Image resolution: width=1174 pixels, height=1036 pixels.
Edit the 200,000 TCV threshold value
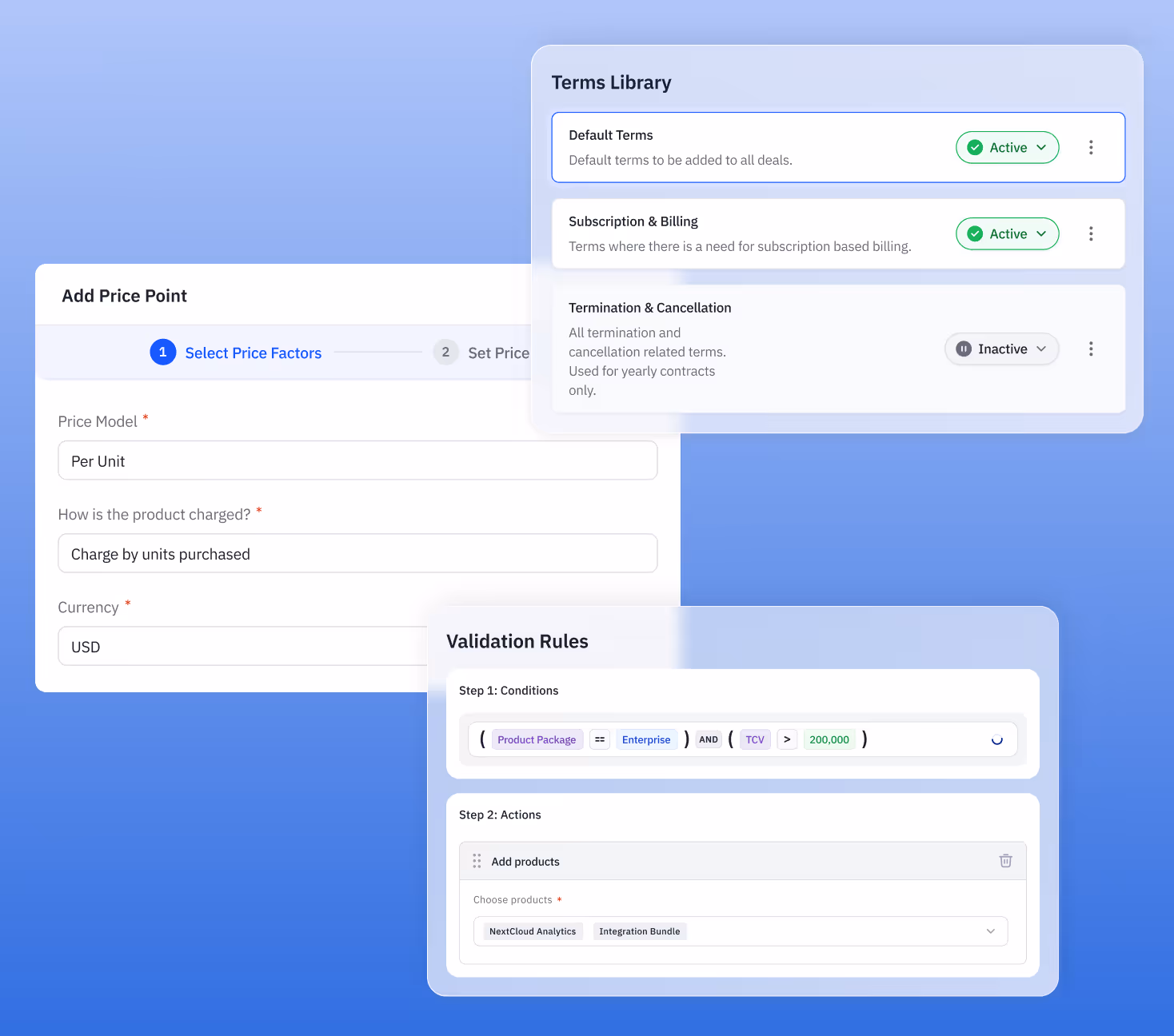(829, 739)
